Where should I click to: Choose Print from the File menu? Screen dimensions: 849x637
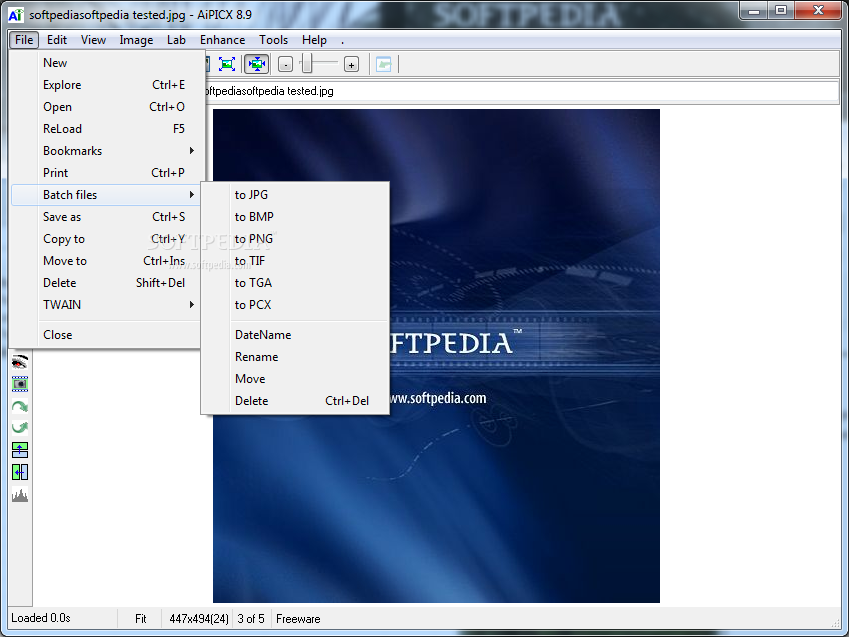point(106,173)
